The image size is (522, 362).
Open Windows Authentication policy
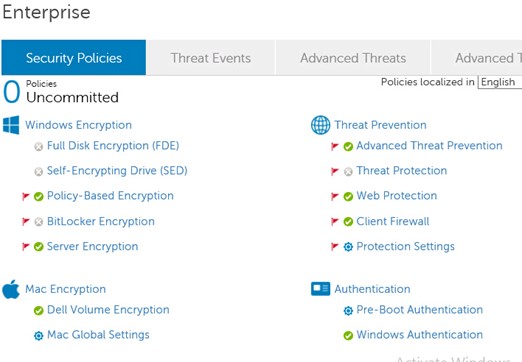tap(420, 335)
